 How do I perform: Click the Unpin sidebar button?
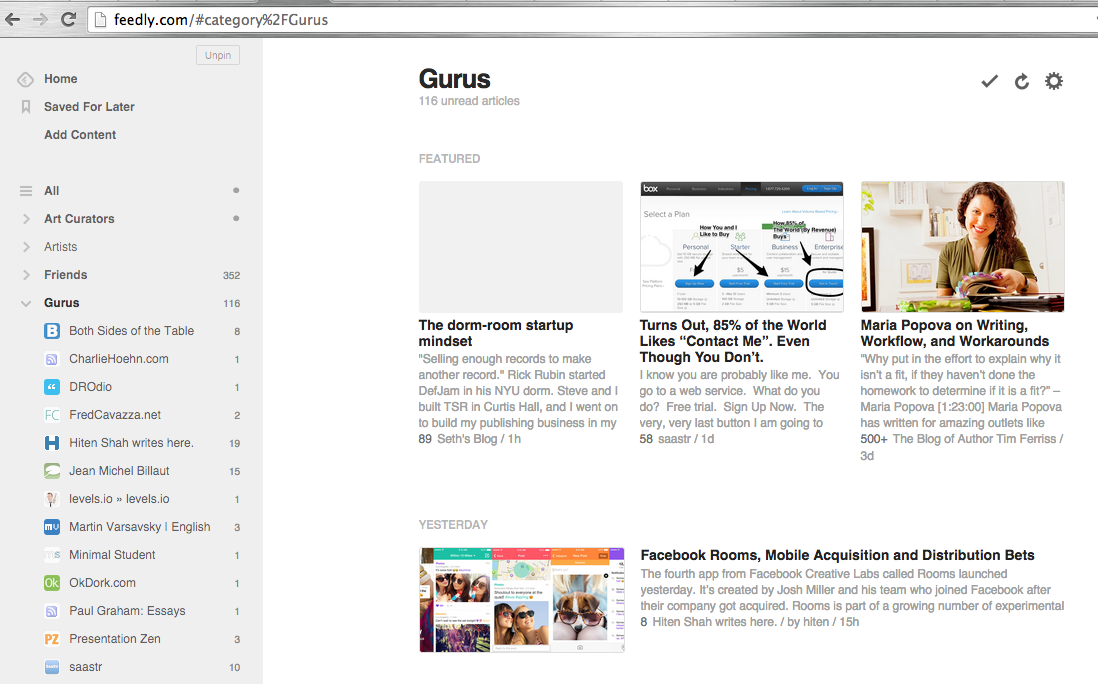(217, 55)
